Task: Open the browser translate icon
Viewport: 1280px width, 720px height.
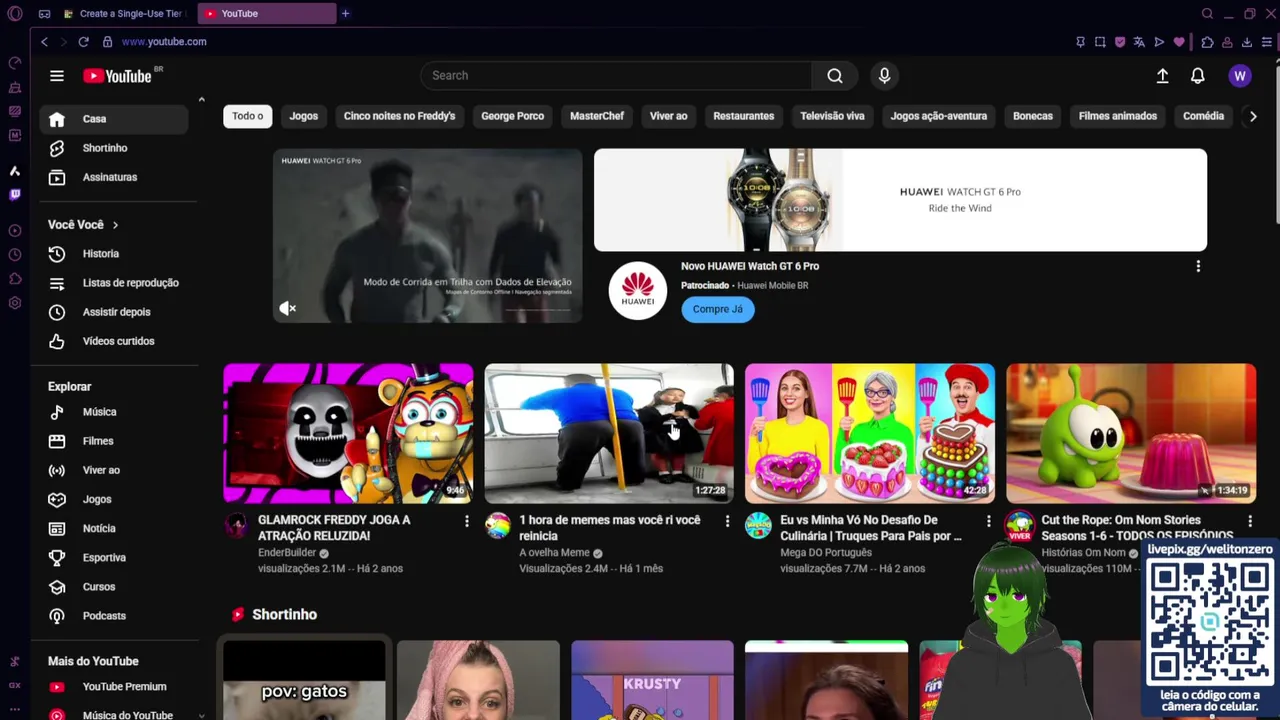Action: (1140, 42)
